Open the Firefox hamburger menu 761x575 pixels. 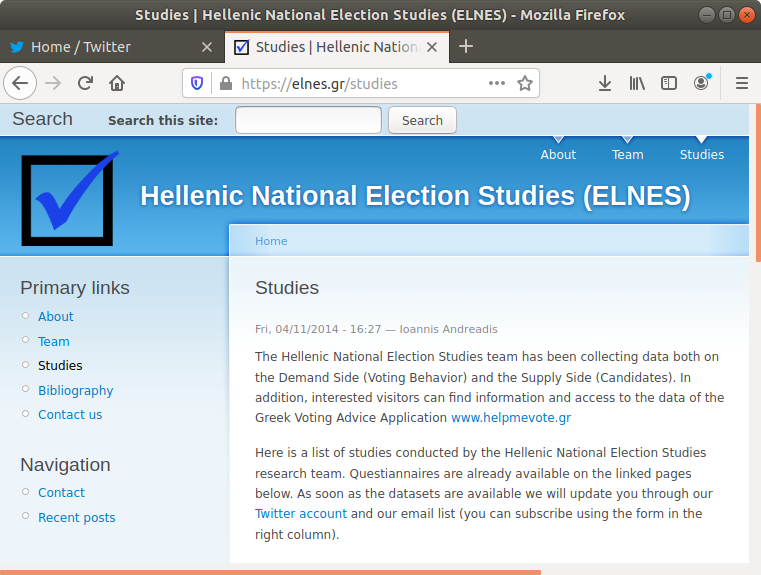[x=742, y=83]
